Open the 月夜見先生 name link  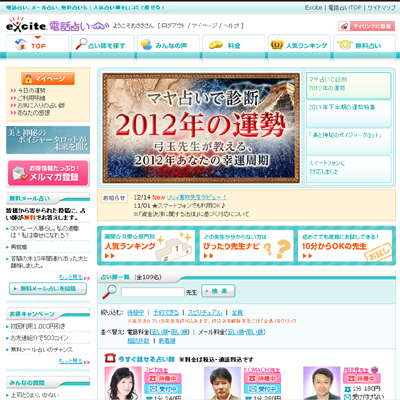(x=356, y=370)
